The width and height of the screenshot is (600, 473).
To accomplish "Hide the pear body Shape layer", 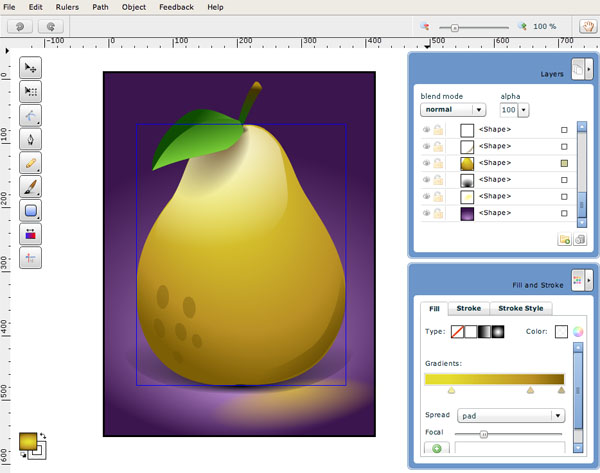I will click(427, 163).
